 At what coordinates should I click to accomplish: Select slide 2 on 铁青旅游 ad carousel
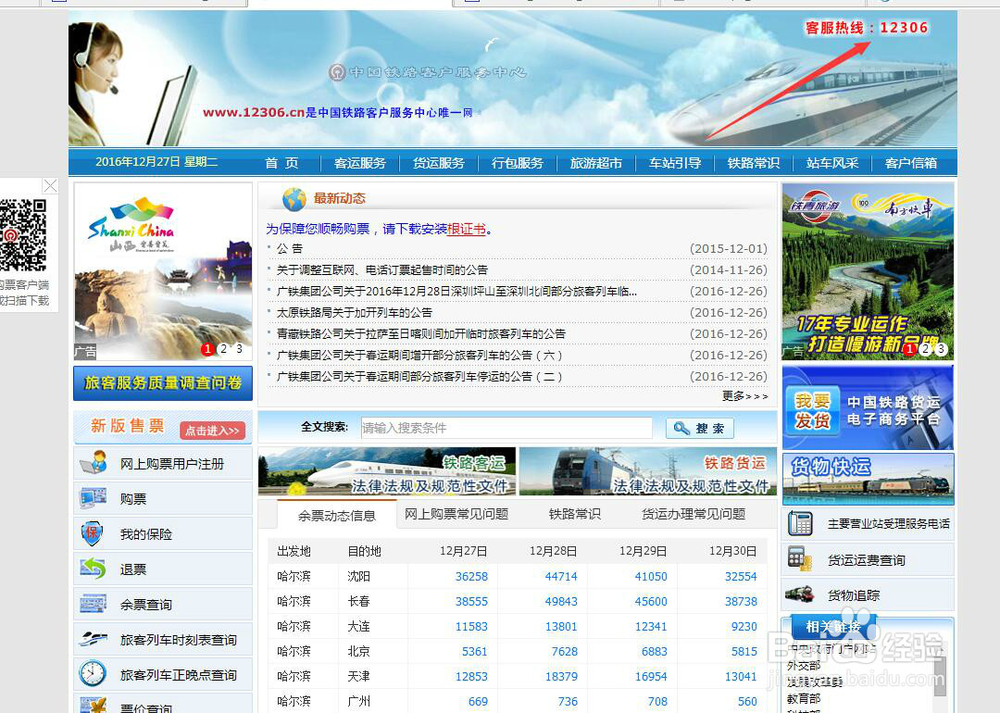coord(925,349)
